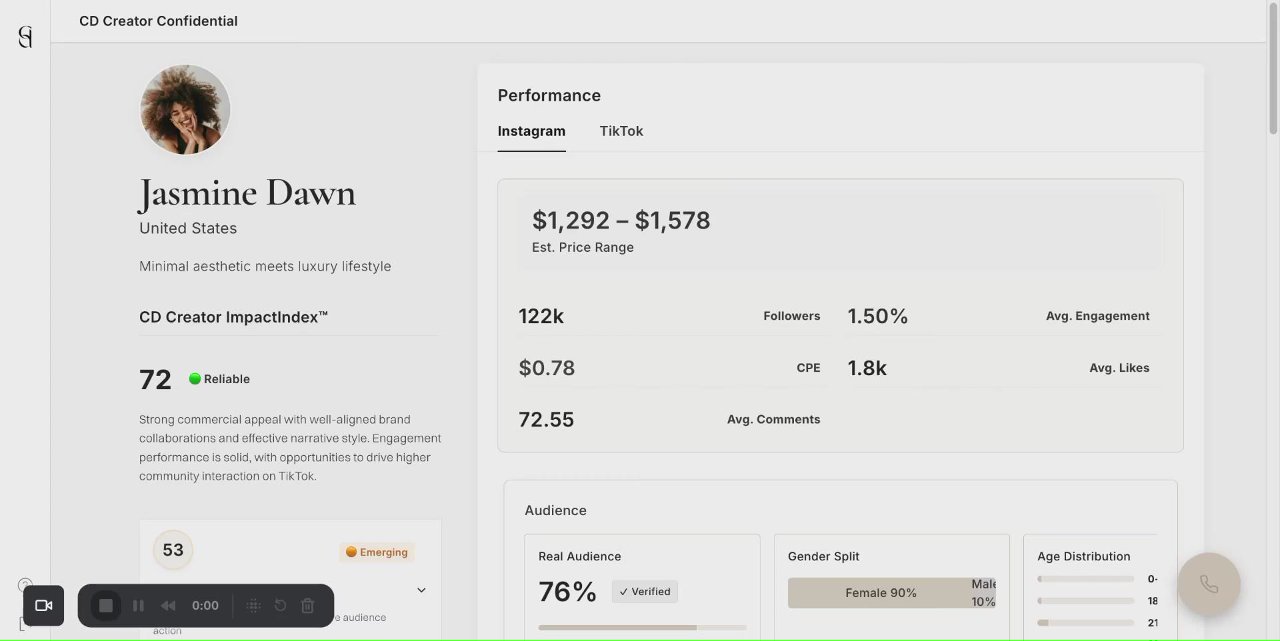
Task: Click the rewind recording icon
Action: (x=168, y=605)
